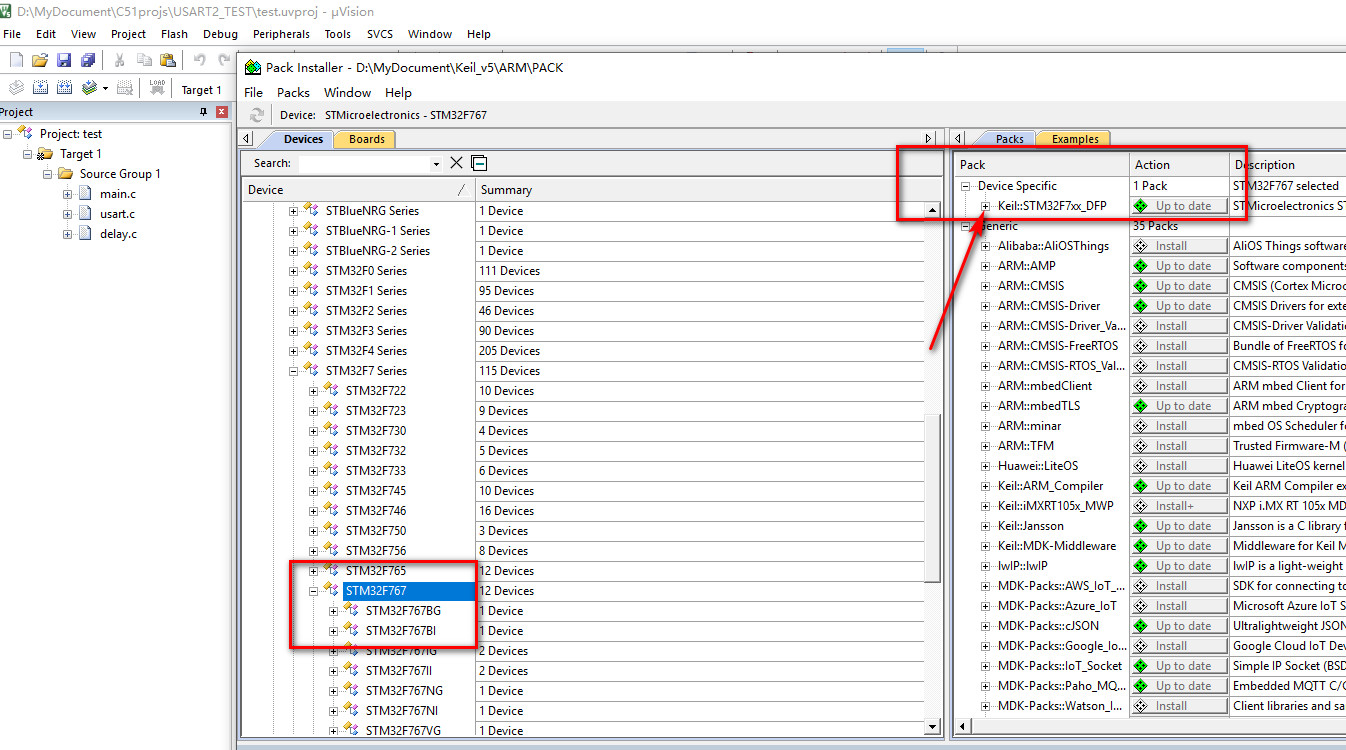Expand the STM32F746 device node

click(x=314, y=511)
